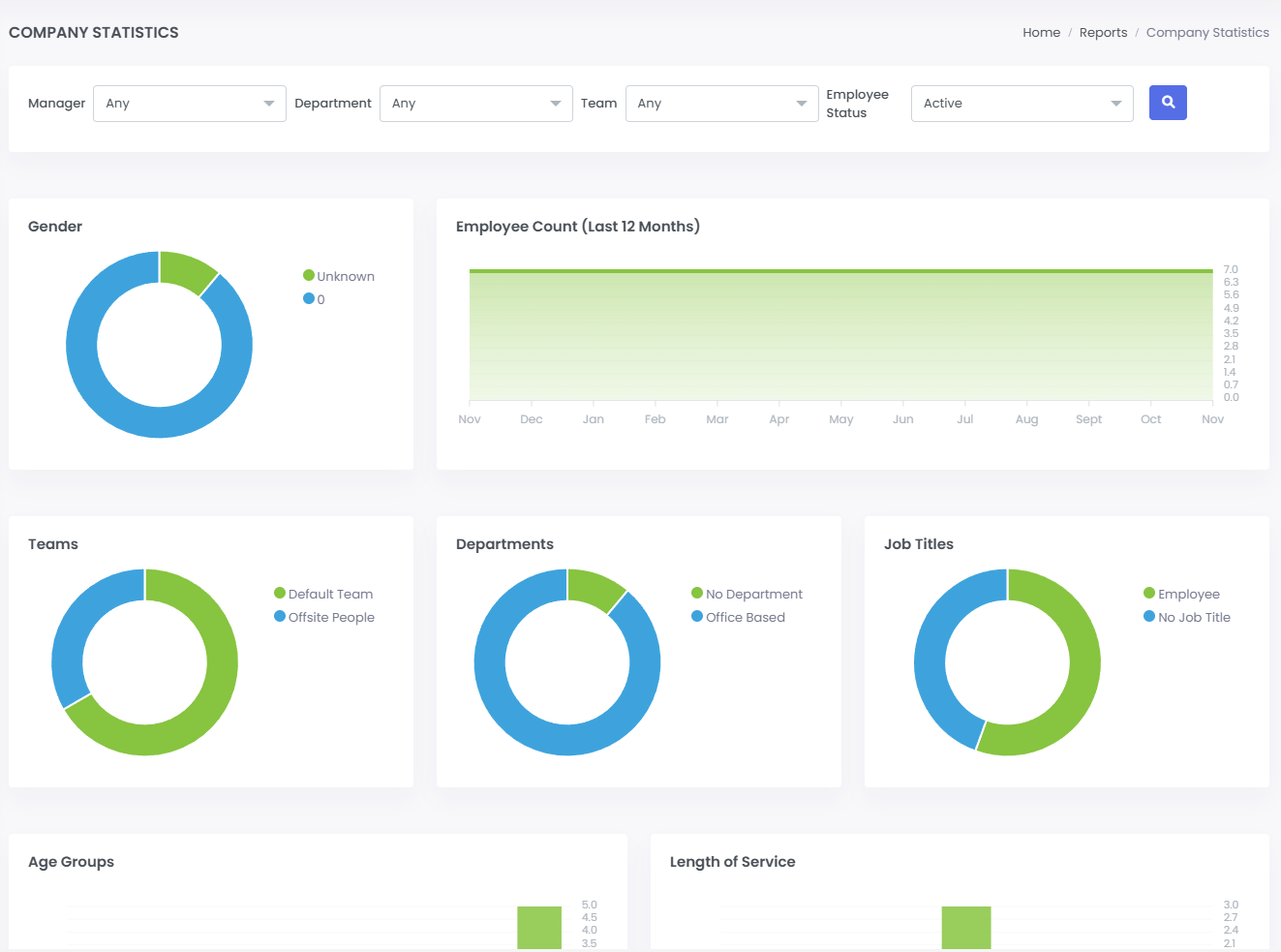1281x952 pixels.
Task: Open the Manager filter dropdown
Action: coord(189,103)
